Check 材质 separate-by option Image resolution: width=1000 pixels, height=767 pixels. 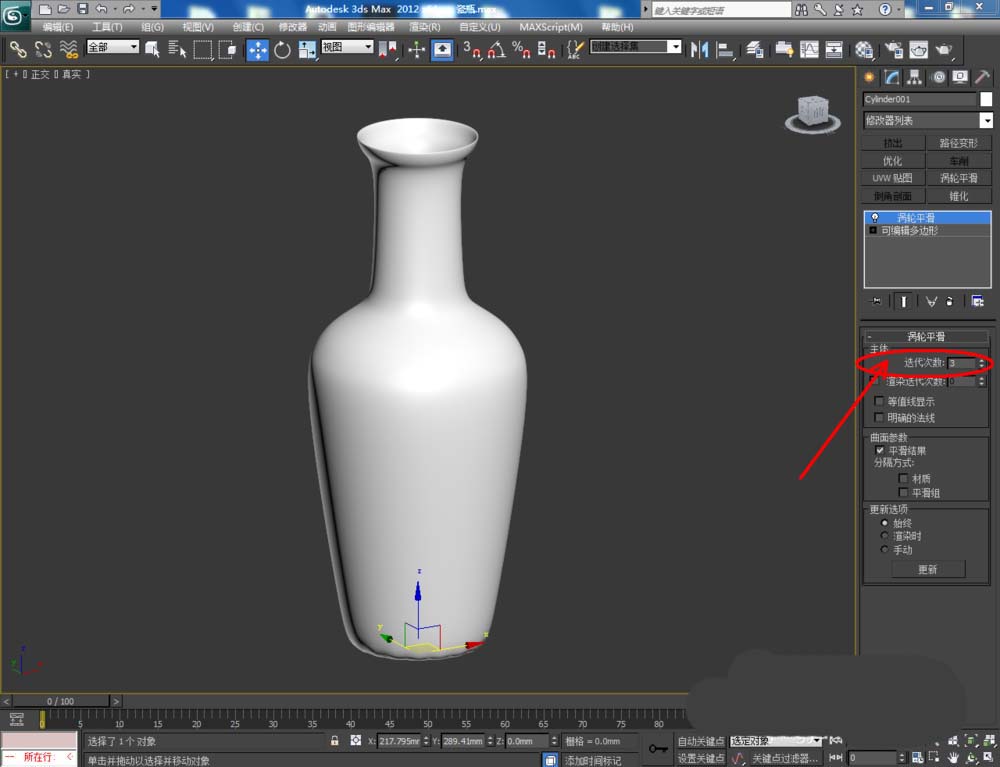pyautogui.click(x=903, y=478)
